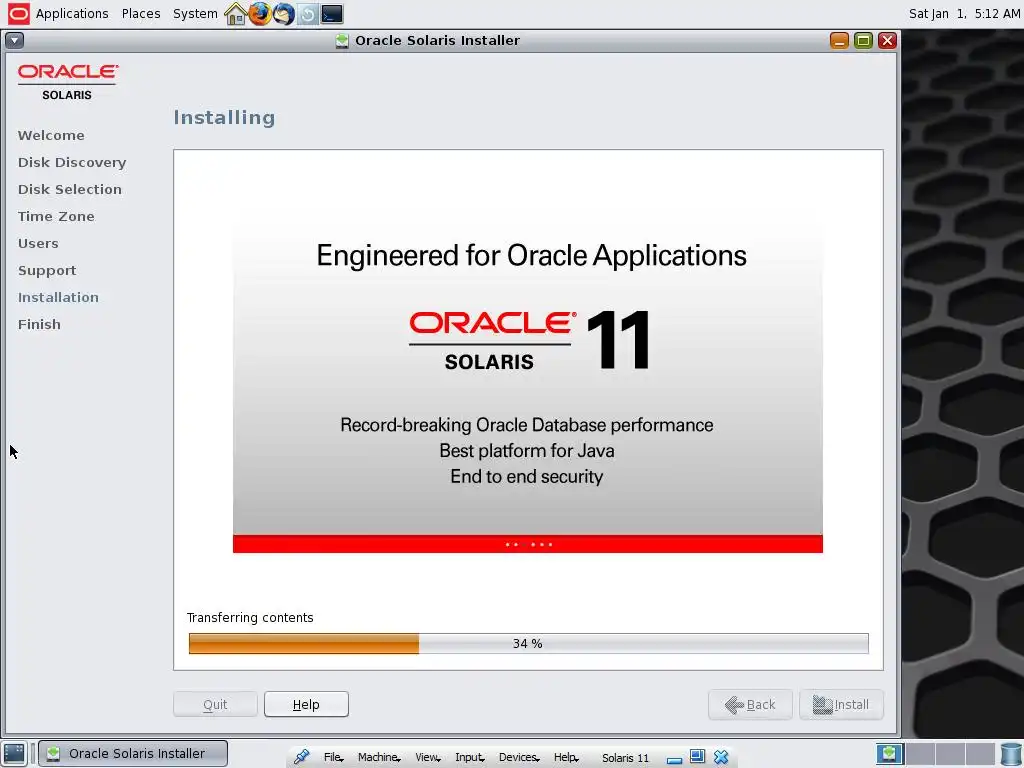Viewport: 1024px width, 768px height.
Task: Open the System menu in top panel
Action: click(195, 14)
